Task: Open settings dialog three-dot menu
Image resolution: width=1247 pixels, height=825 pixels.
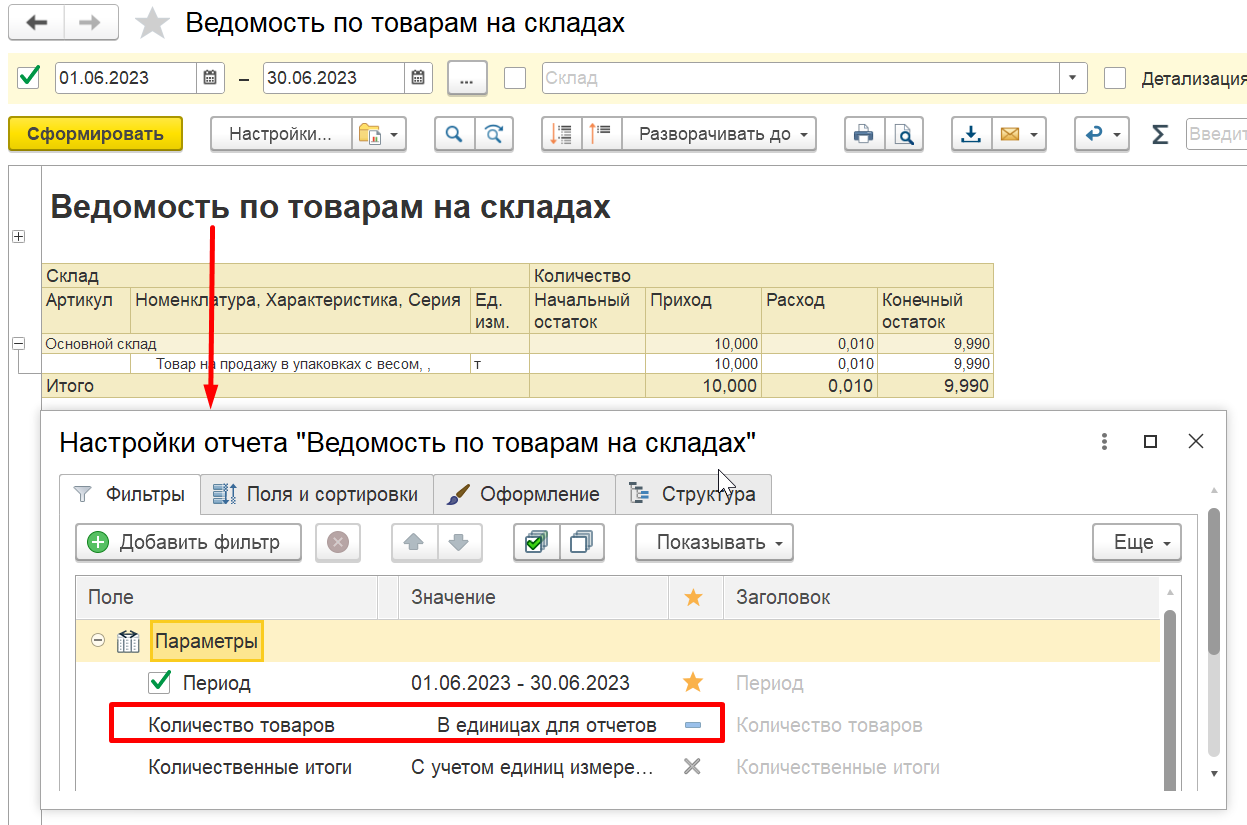Action: (x=1105, y=441)
